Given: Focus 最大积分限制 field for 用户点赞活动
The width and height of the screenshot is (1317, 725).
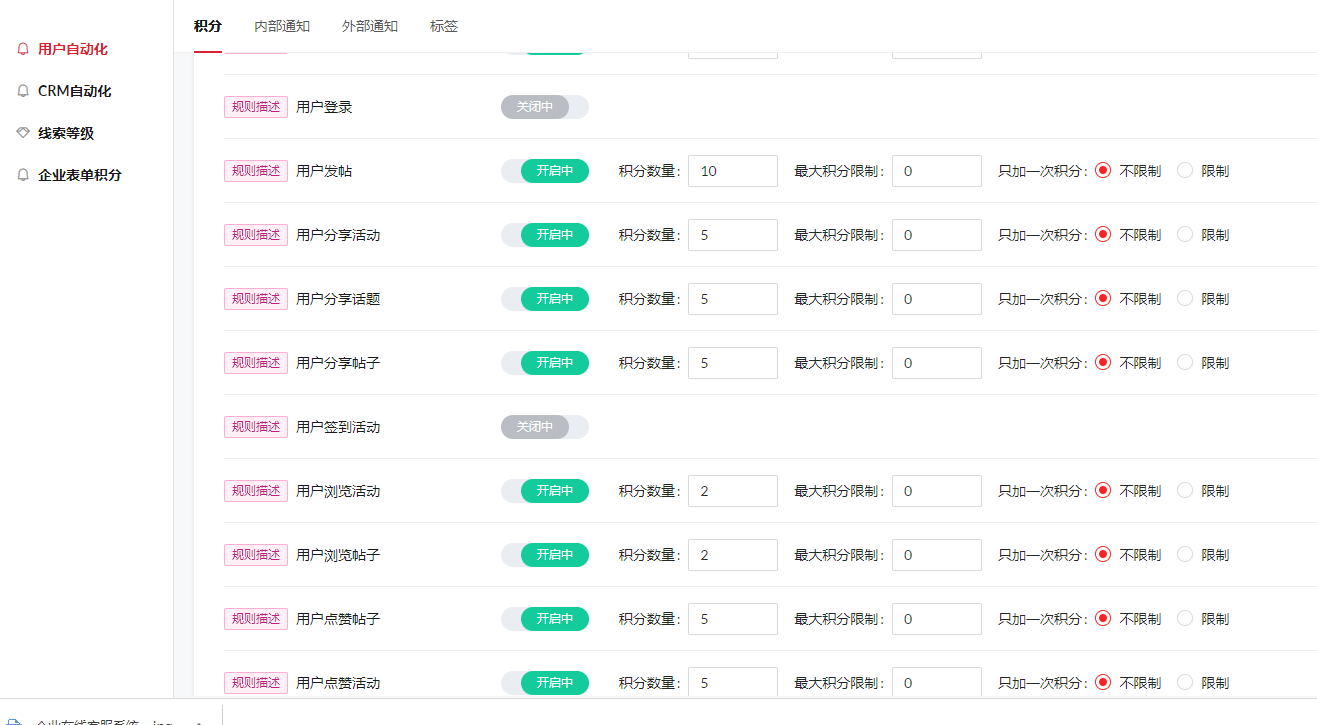Looking at the screenshot, I should click(937, 683).
